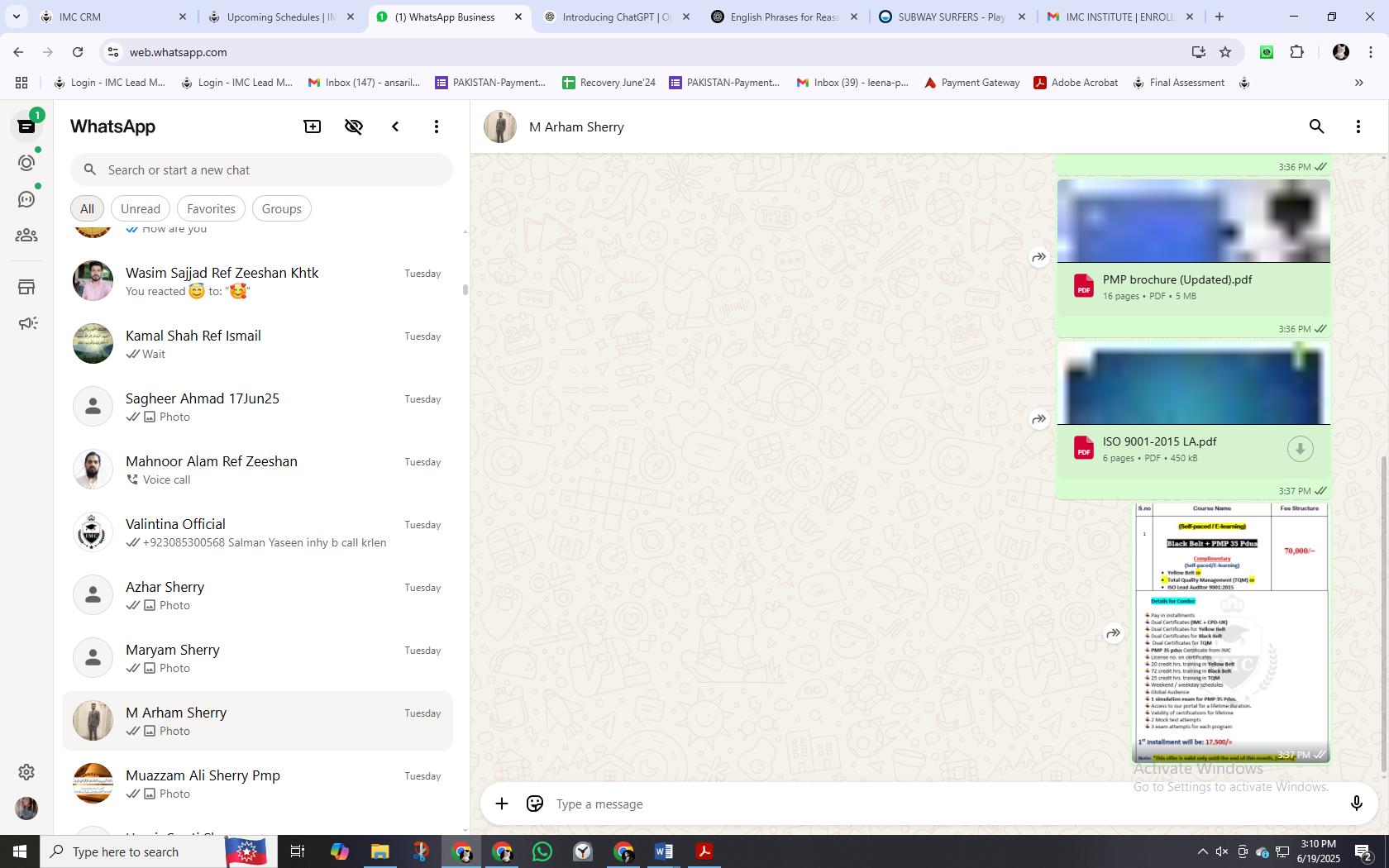Open Valintina Official chat
Viewport: 1389px width, 868px height.
[258, 532]
